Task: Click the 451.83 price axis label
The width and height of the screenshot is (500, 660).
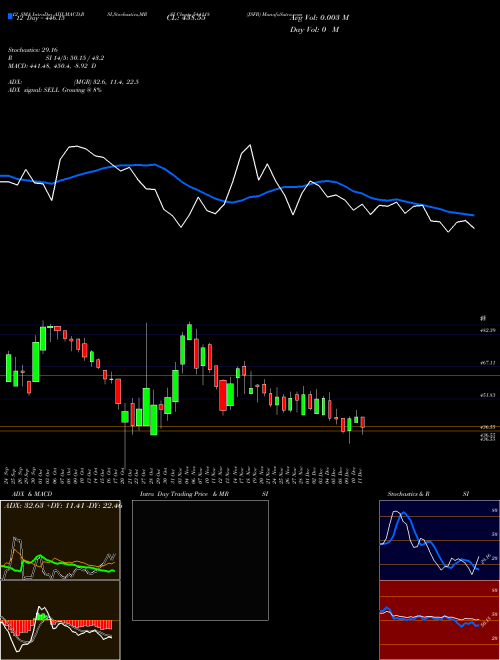Action: (x=488, y=395)
